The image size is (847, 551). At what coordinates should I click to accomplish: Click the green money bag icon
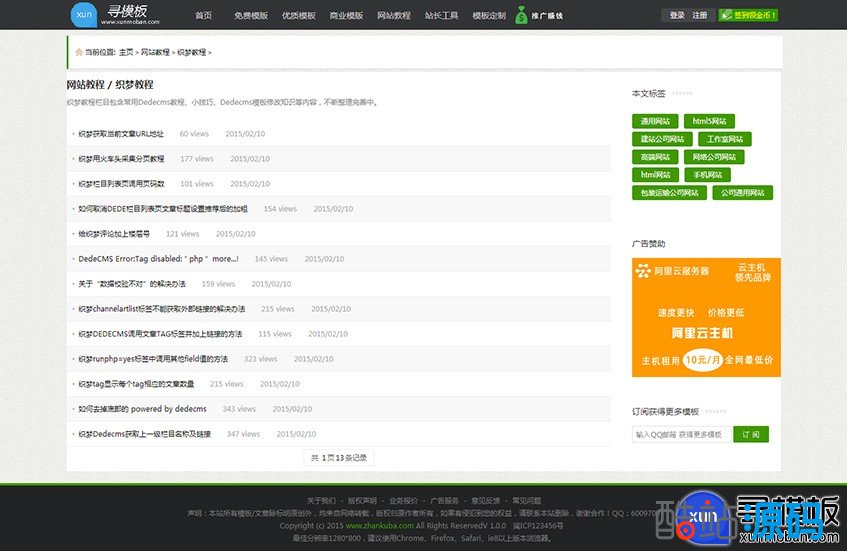tap(521, 15)
